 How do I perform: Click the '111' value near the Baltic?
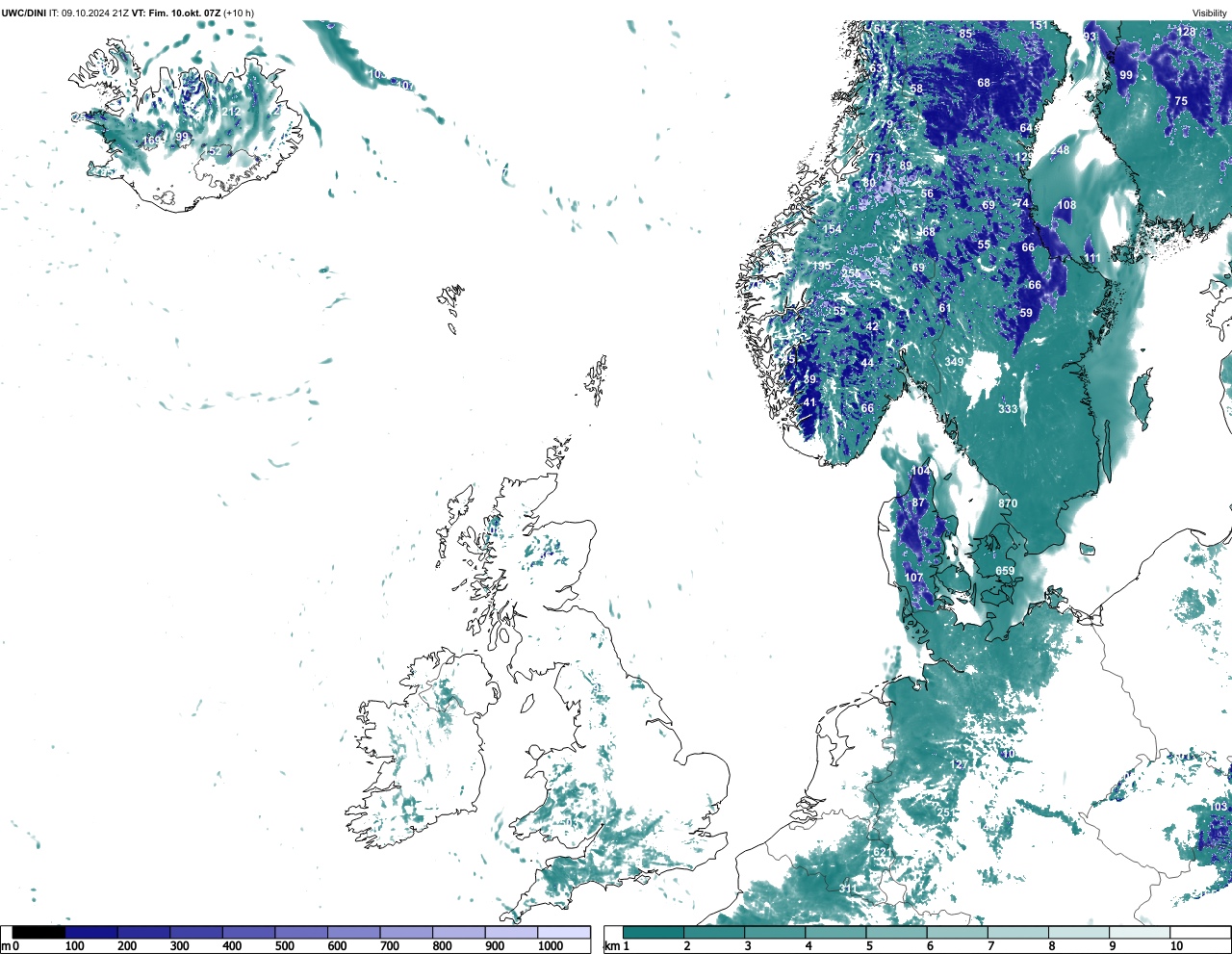(1092, 258)
